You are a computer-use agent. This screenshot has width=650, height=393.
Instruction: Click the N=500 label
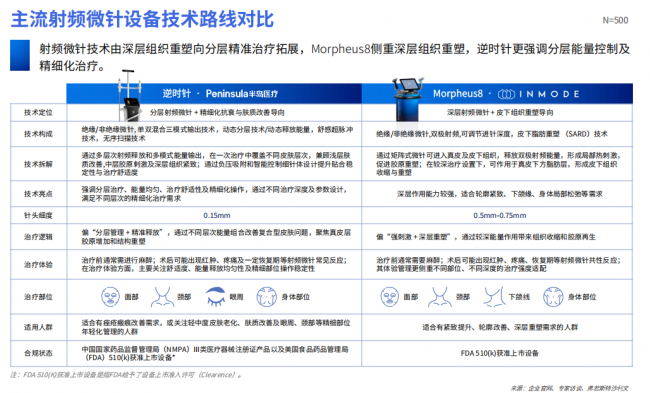(x=615, y=20)
